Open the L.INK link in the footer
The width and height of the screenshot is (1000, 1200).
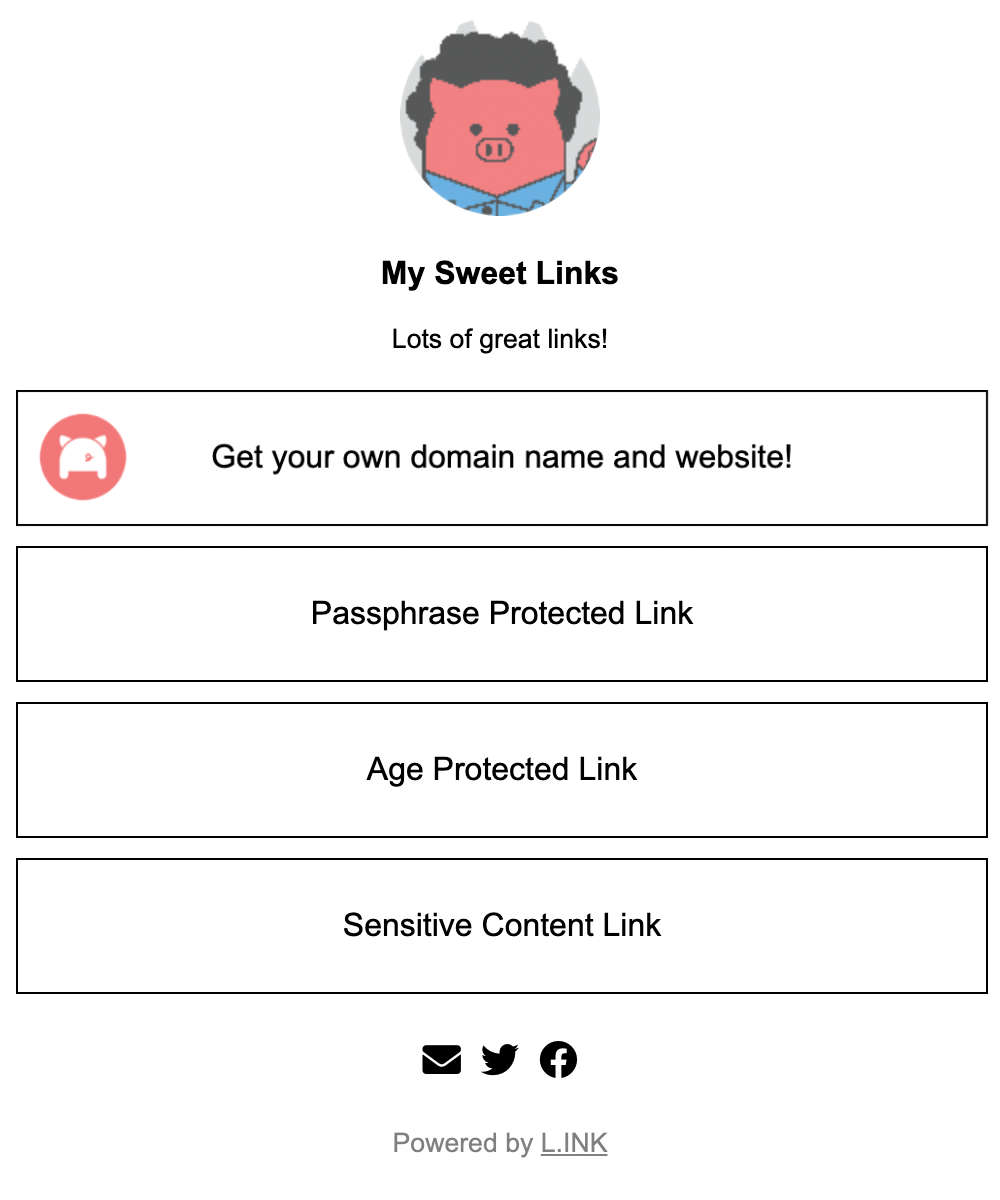click(572, 1143)
